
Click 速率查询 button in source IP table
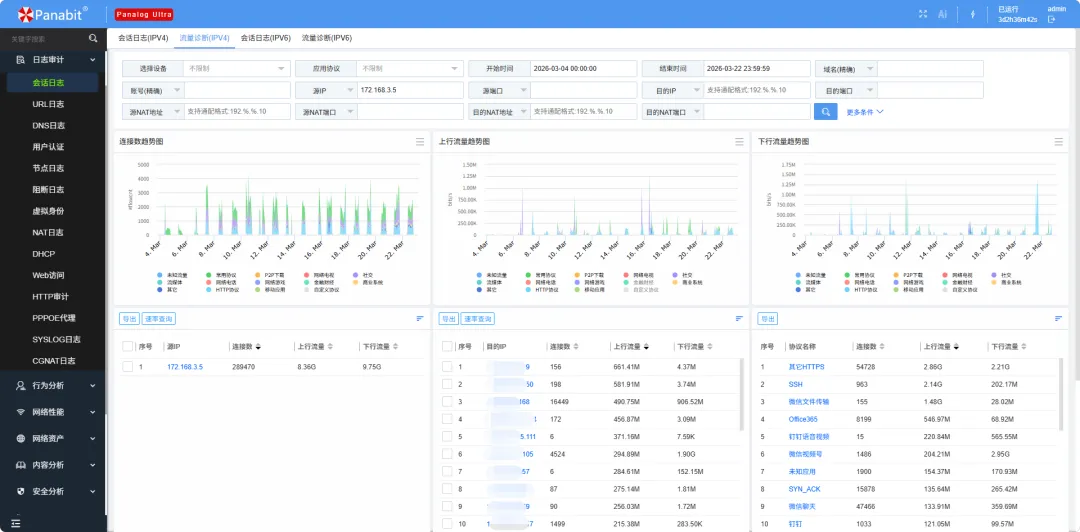158,318
